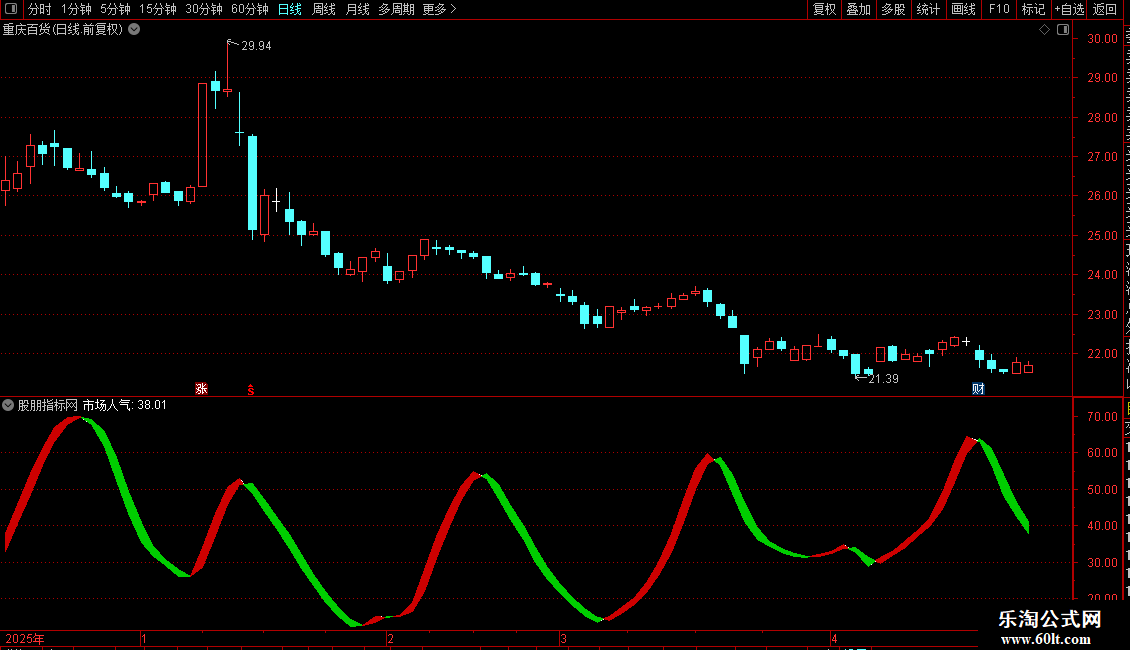Click the 涨 event marker
This screenshot has width=1130, height=650.
(201, 388)
